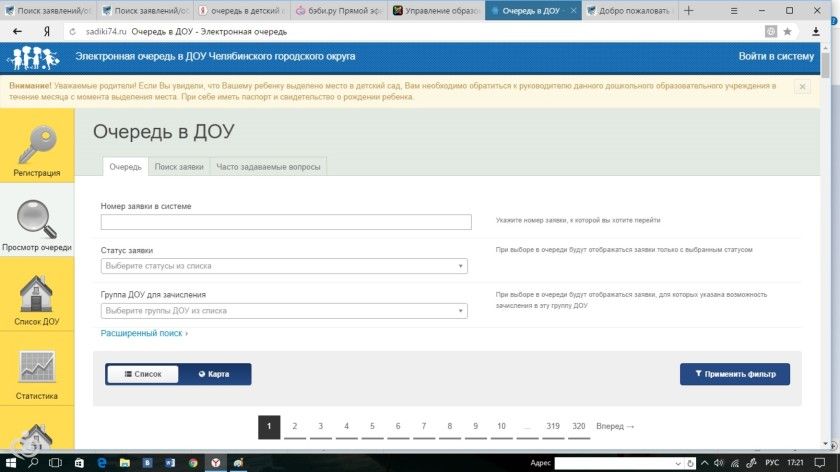Focus the Номер заявки в системе field
840x472 pixels.
click(x=286, y=222)
